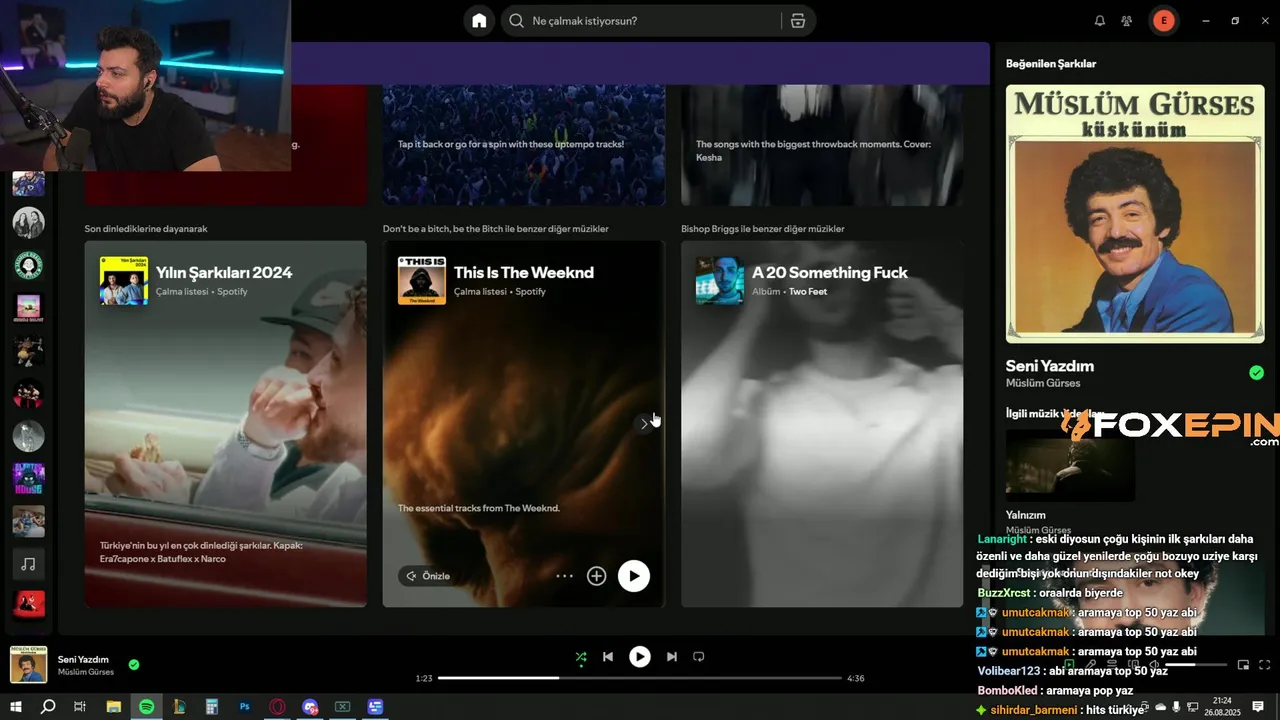Open Opera browser from taskbar
The image size is (1280, 720).
click(x=277, y=706)
